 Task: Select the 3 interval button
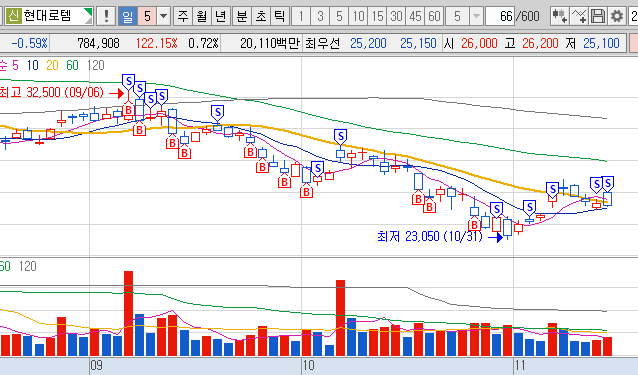pyautogui.click(x=320, y=16)
